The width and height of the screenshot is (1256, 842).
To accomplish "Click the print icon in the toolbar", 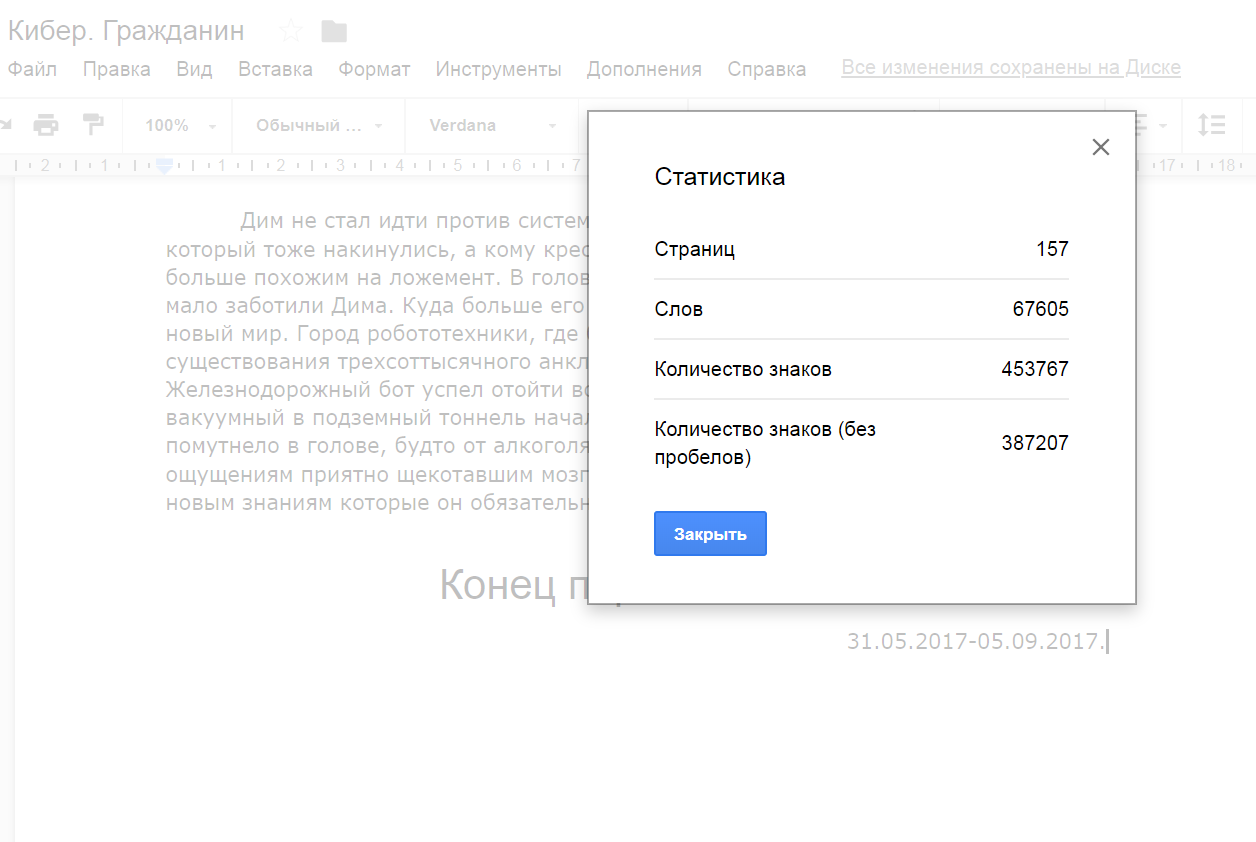I will pyautogui.click(x=46, y=125).
